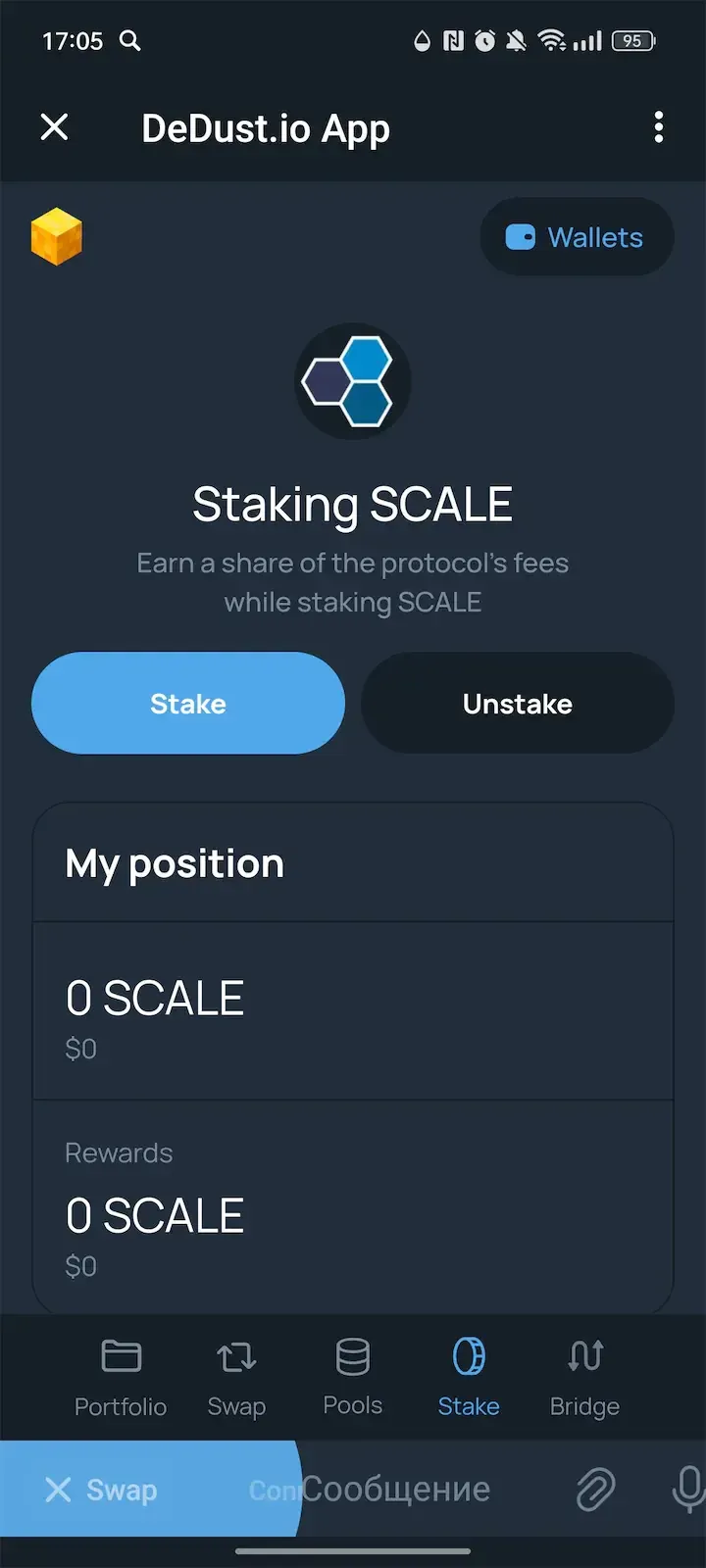Open the Wallets selector
The width and height of the screenshot is (706, 1568).
click(577, 236)
